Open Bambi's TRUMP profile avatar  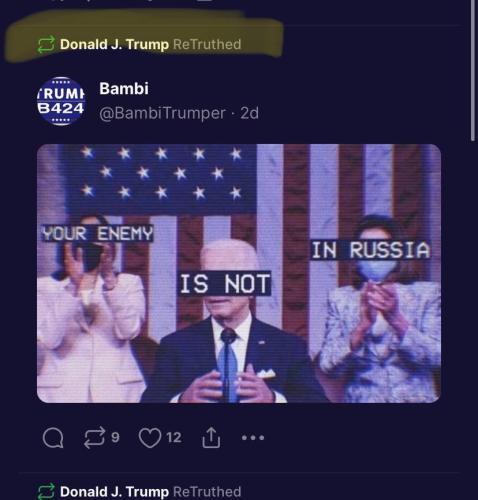[61, 101]
